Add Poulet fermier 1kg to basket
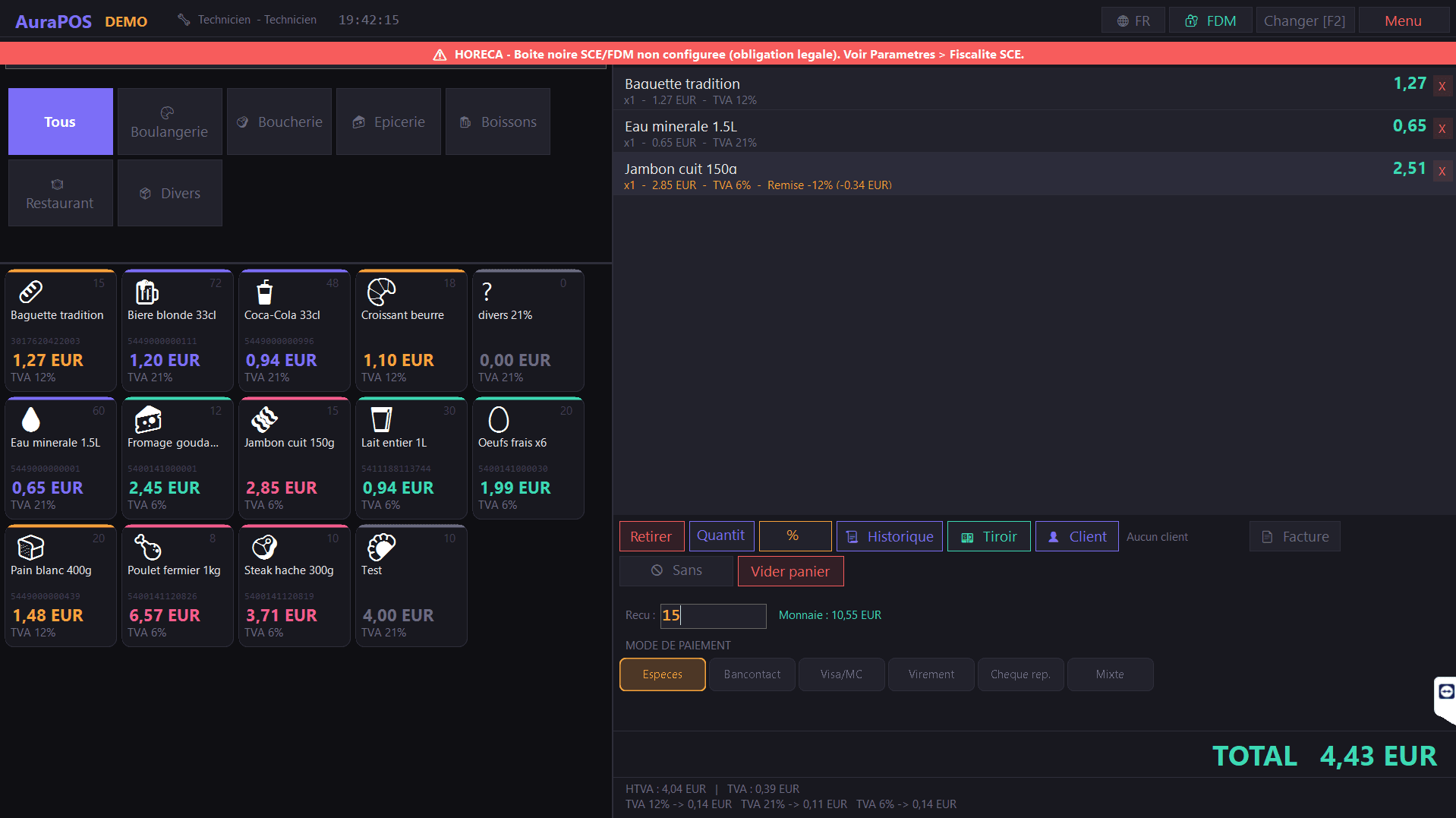 point(178,586)
